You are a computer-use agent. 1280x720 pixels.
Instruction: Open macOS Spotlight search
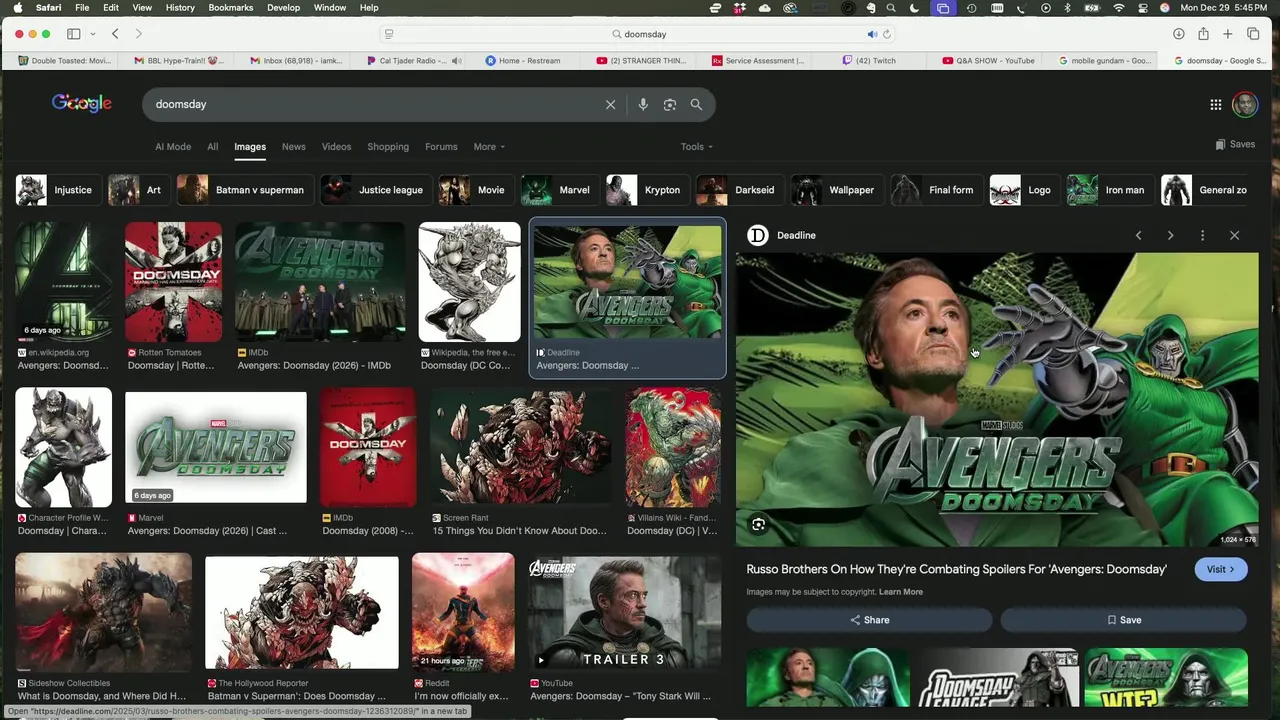[x=891, y=8]
